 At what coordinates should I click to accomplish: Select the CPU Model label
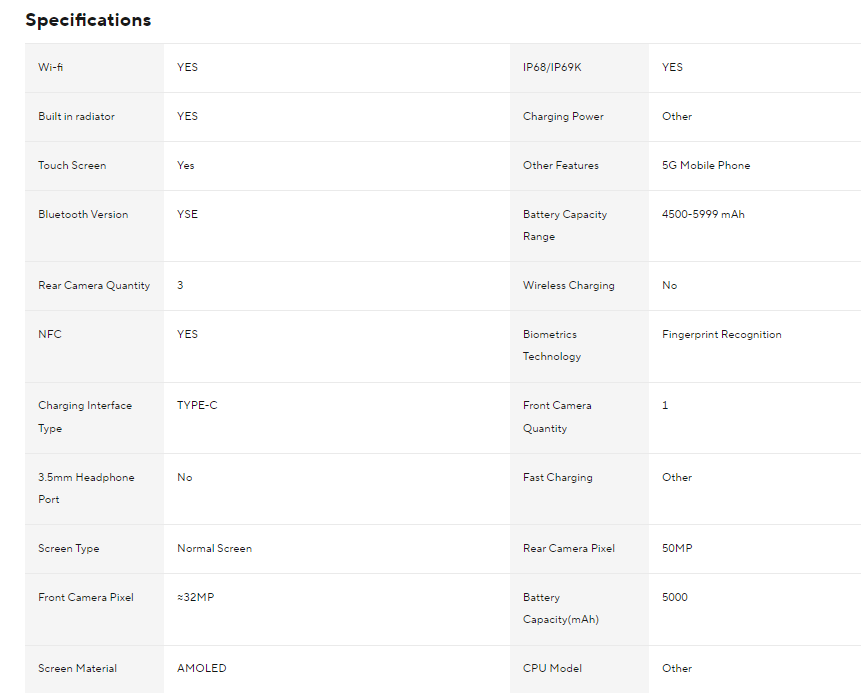[552, 668]
